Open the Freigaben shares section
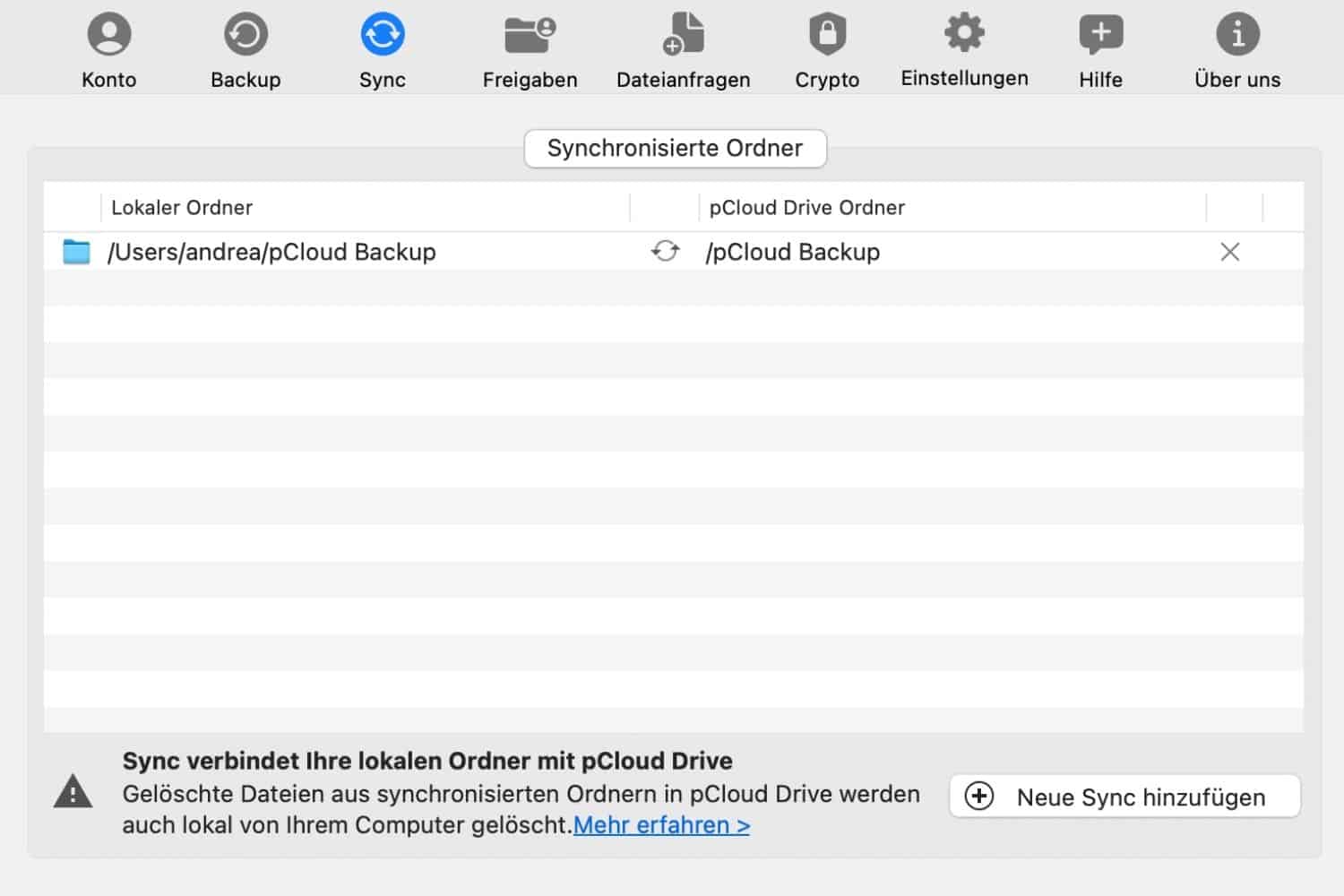The image size is (1344, 896). coord(530,50)
